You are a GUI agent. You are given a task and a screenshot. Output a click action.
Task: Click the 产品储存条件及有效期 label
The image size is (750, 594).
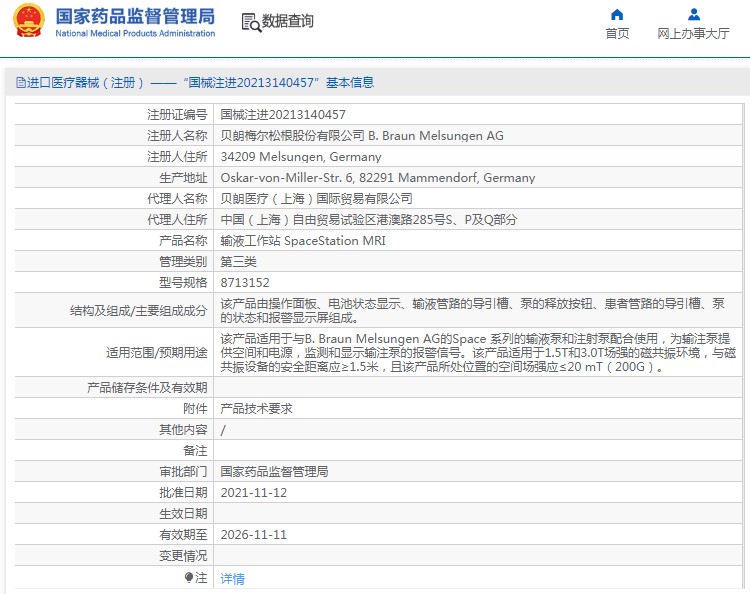tap(147, 387)
